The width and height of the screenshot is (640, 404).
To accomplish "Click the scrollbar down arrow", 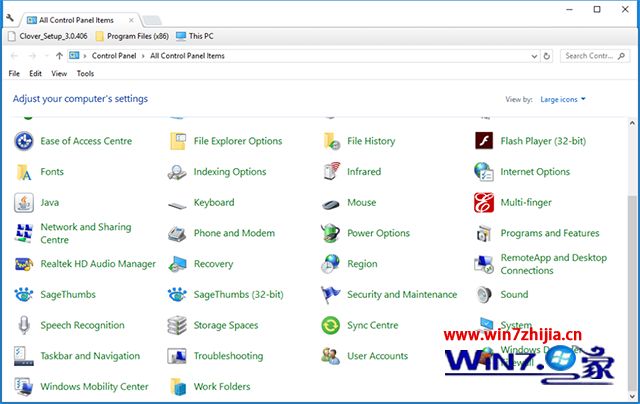I will click(x=632, y=397).
